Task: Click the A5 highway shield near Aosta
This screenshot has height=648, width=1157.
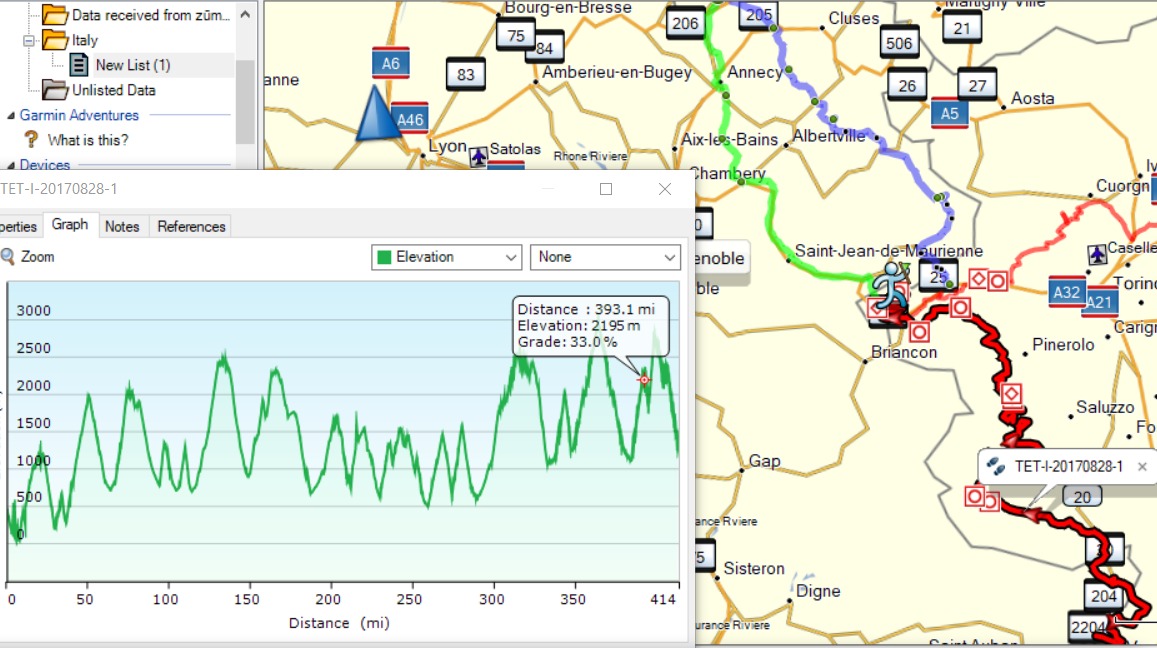Action: click(x=950, y=114)
